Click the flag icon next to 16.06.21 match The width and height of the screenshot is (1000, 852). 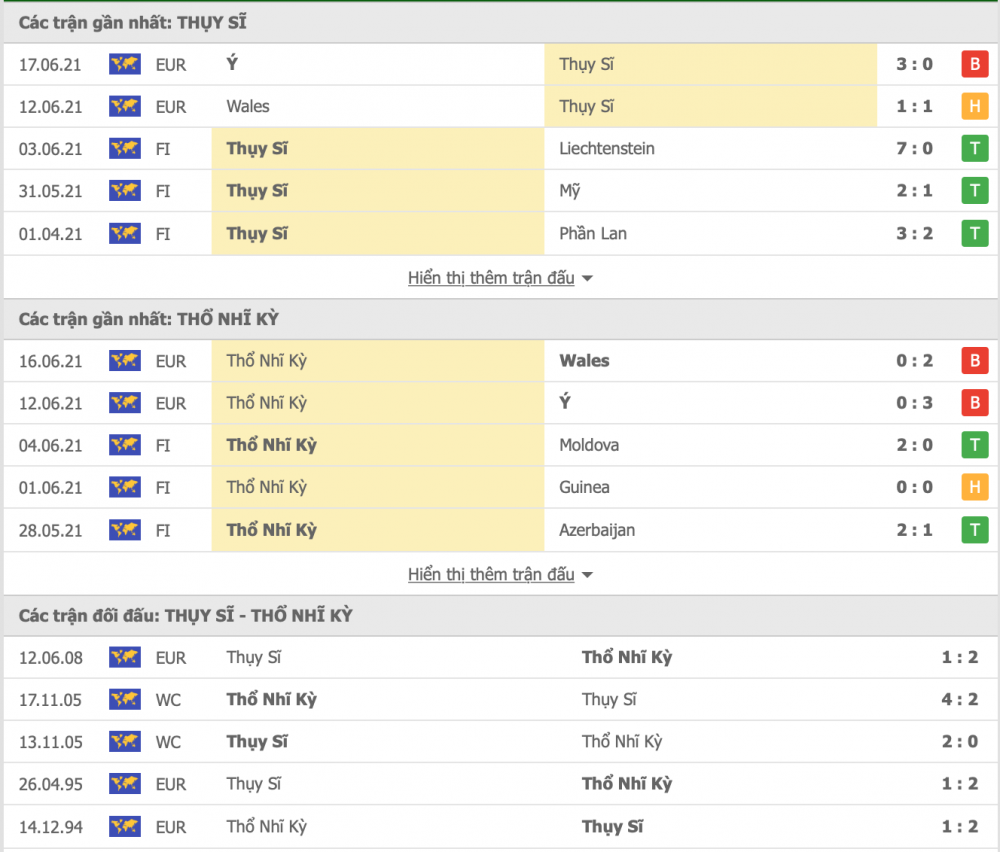point(125,361)
